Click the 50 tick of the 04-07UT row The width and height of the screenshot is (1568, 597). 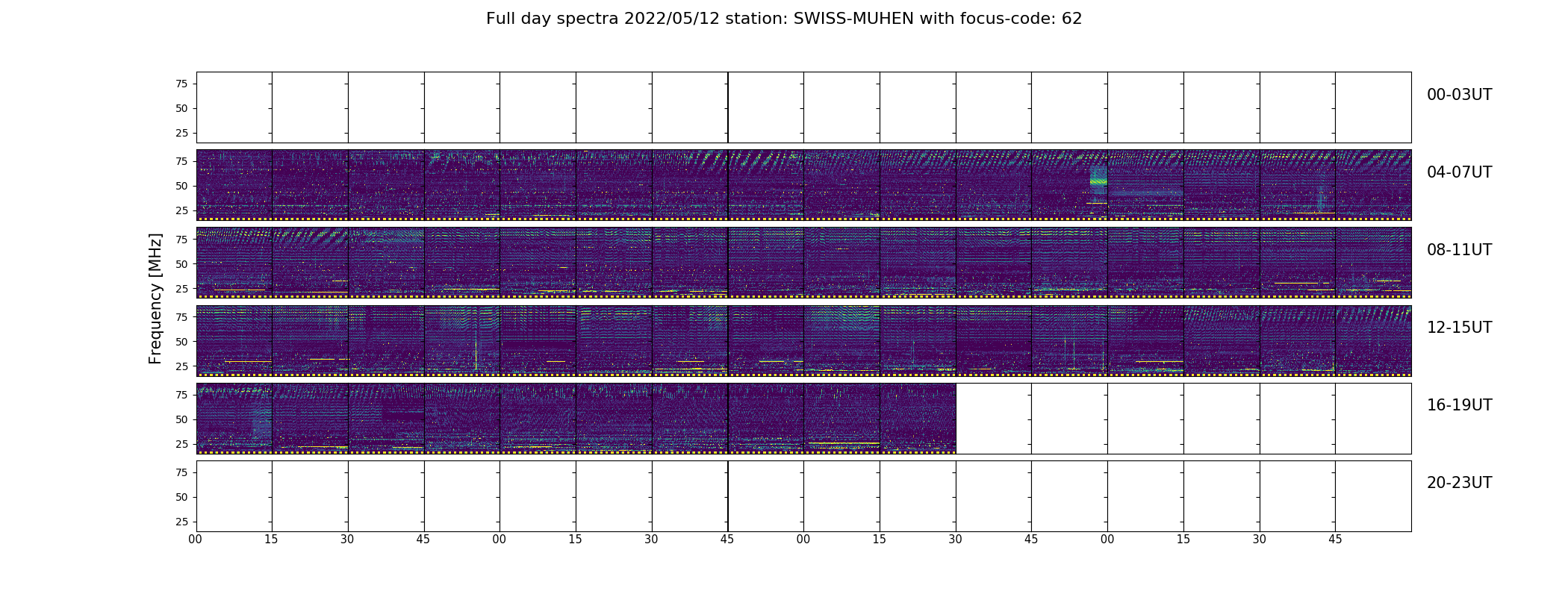[181, 186]
